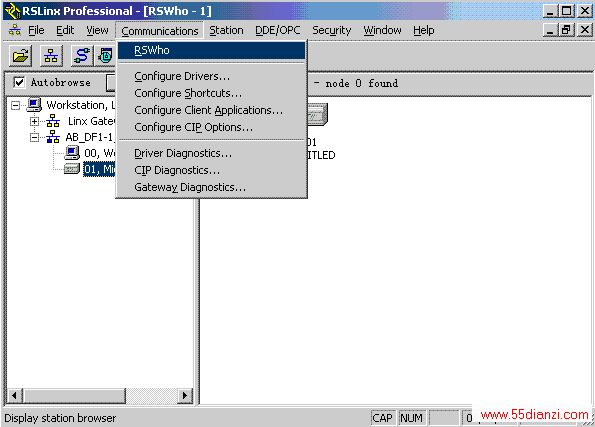This screenshot has width=595, height=427.
Task: Choose Configure Client Applications... entry
Action: (211, 110)
